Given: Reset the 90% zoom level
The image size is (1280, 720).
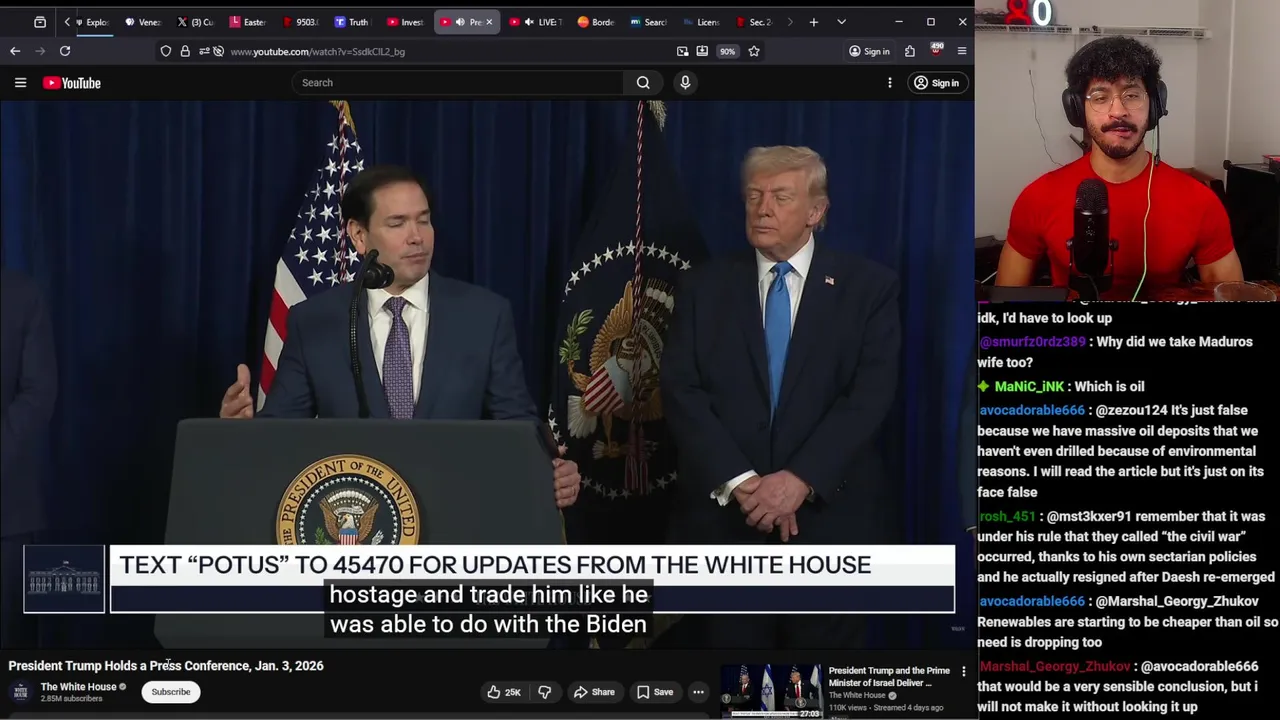Looking at the screenshot, I should point(728,51).
